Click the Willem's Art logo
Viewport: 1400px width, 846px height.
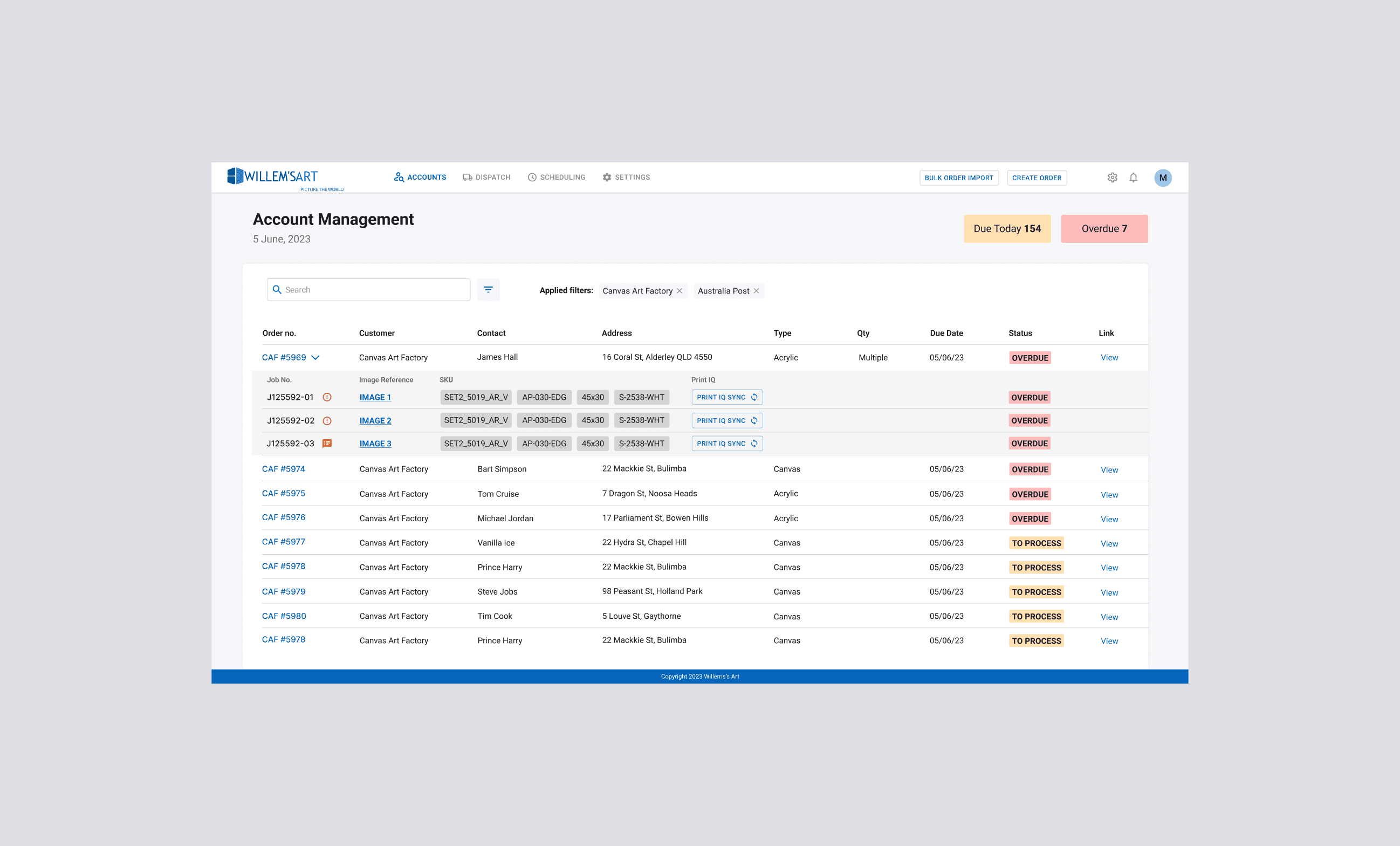click(285, 179)
